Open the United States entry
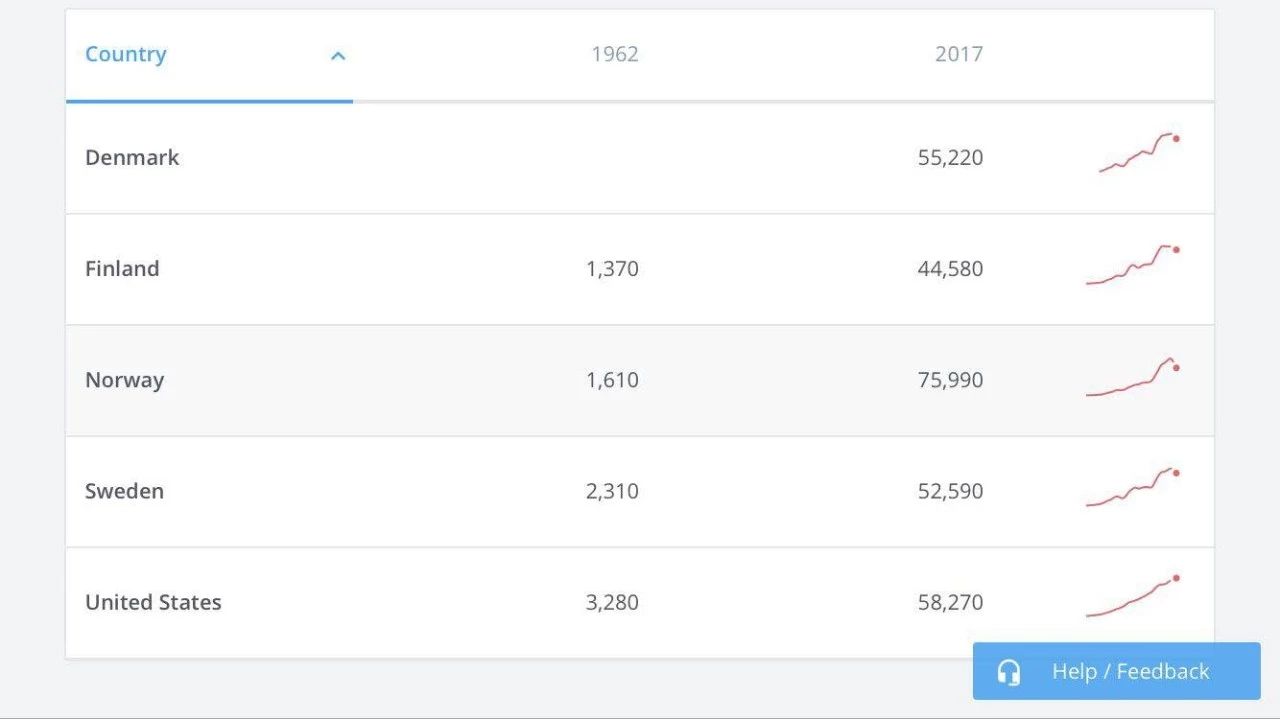Screen dimensions: 1280x719 tap(153, 602)
